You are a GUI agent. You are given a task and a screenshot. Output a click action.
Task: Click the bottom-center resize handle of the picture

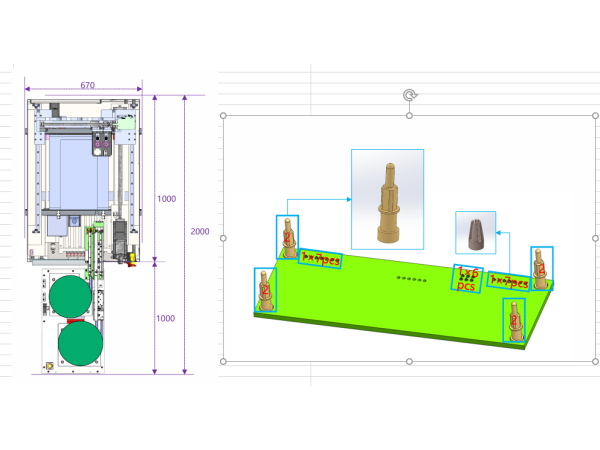coord(409,361)
